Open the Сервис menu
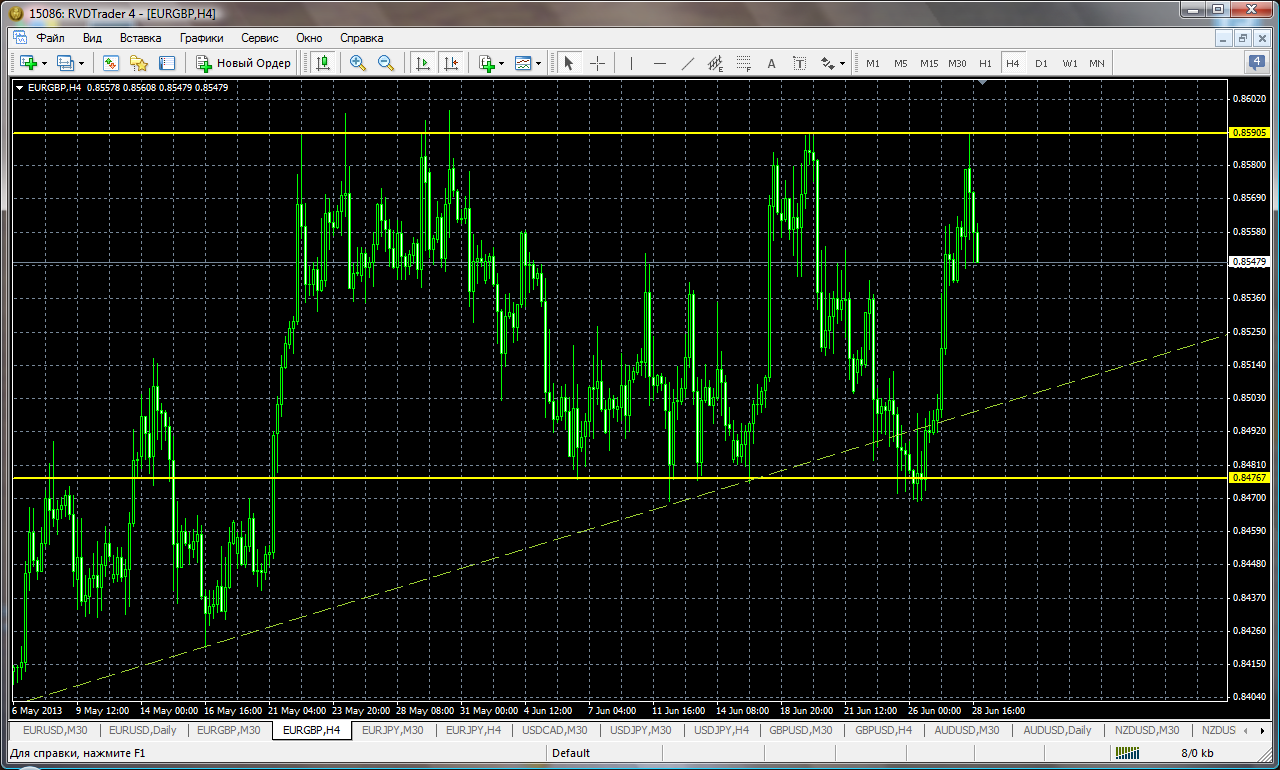The image size is (1280, 770). point(260,38)
